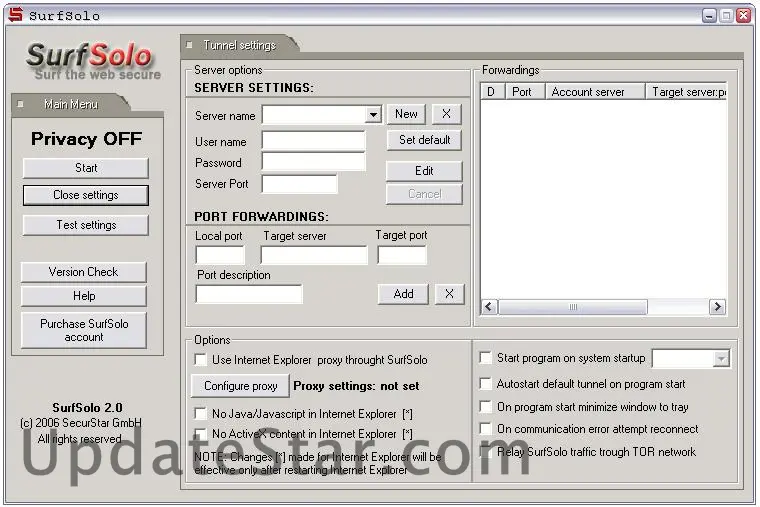Check On program start minimize to tray
Screen dimensions: 760x507
(485, 407)
